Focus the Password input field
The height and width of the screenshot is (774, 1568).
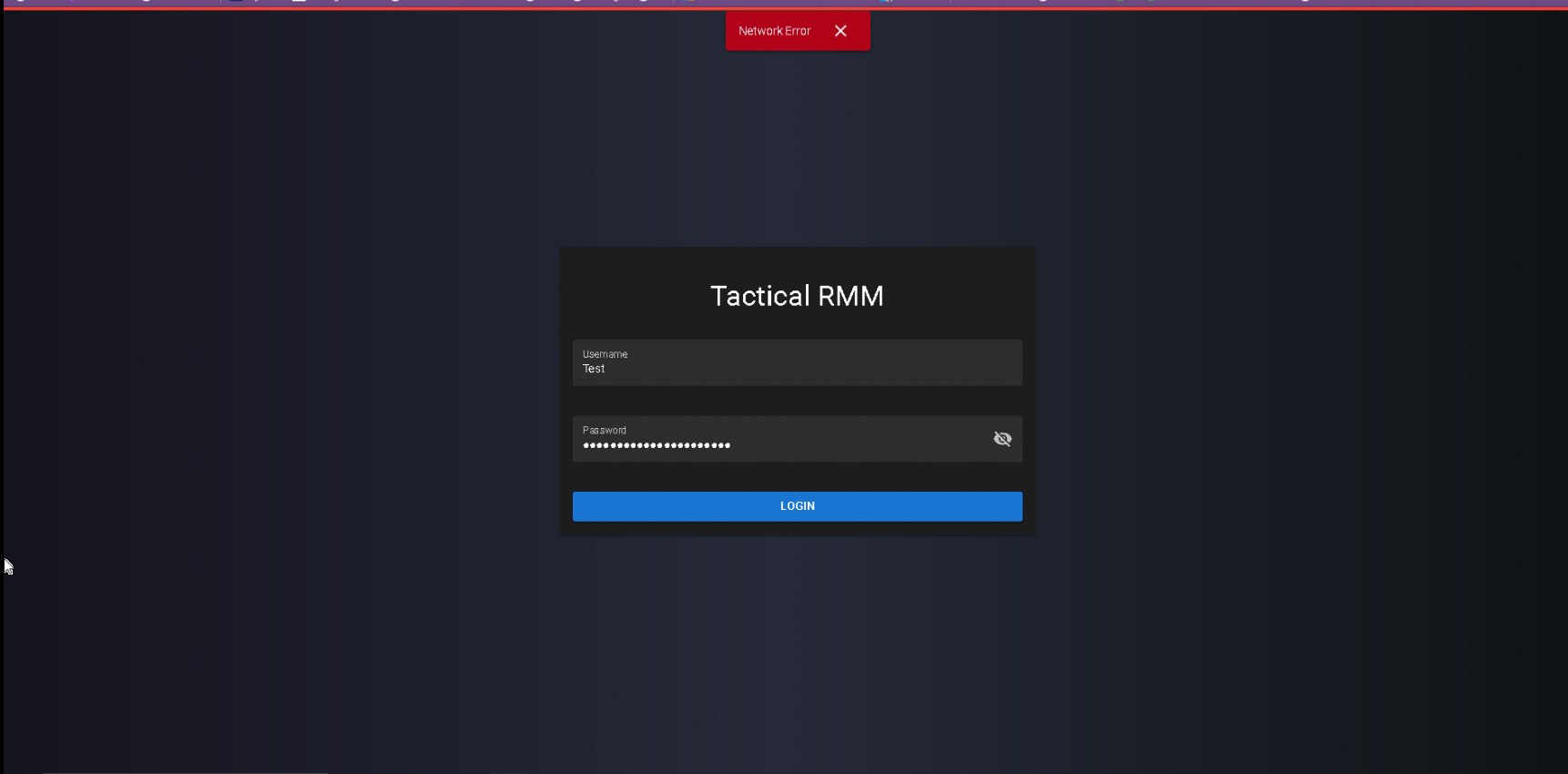pos(798,439)
